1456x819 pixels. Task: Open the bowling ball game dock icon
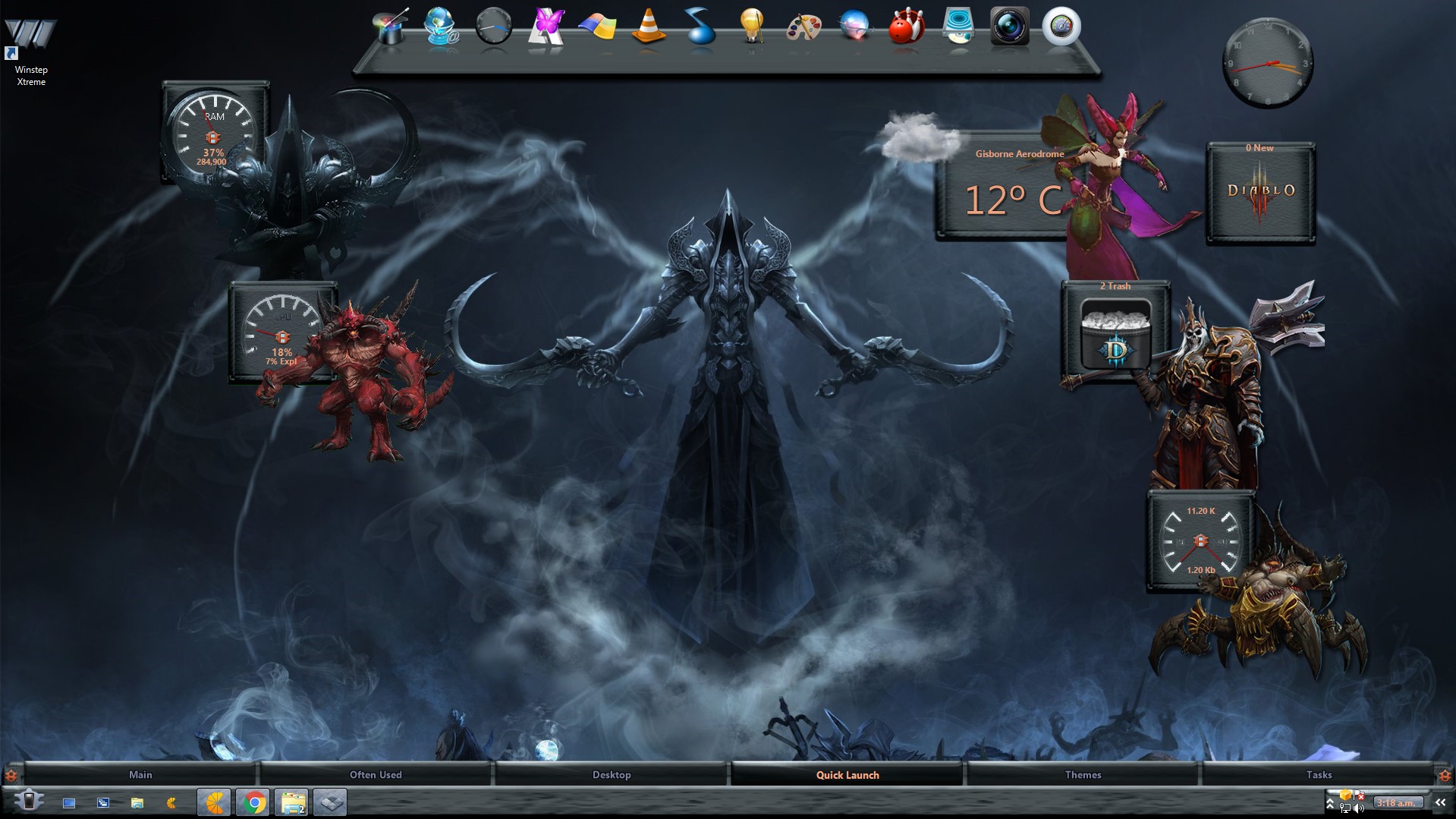(x=906, y=27)
